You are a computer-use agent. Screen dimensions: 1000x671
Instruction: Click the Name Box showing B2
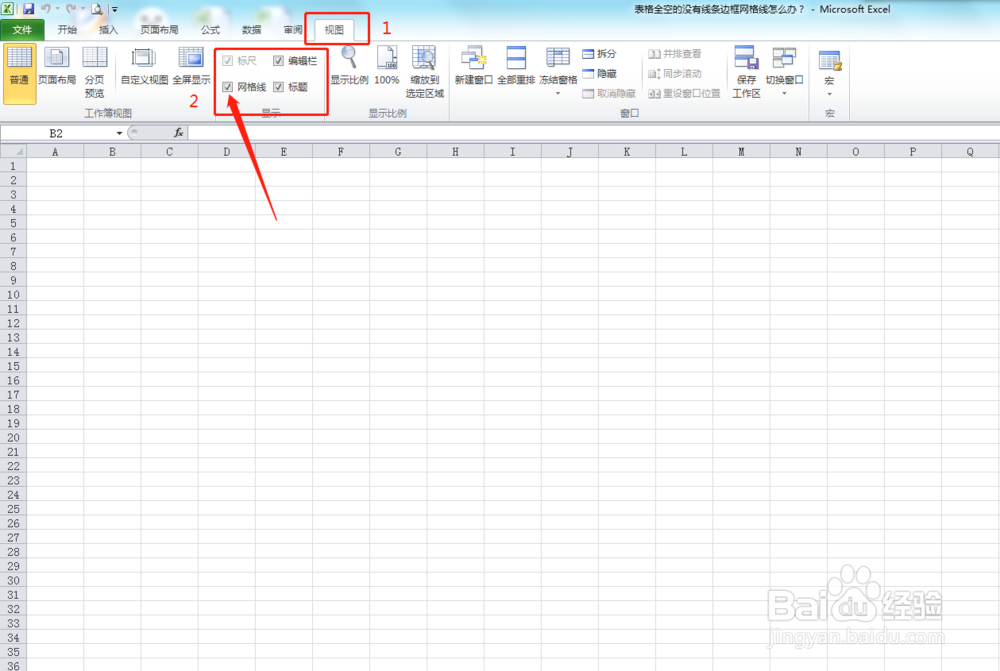click(57, 133)
